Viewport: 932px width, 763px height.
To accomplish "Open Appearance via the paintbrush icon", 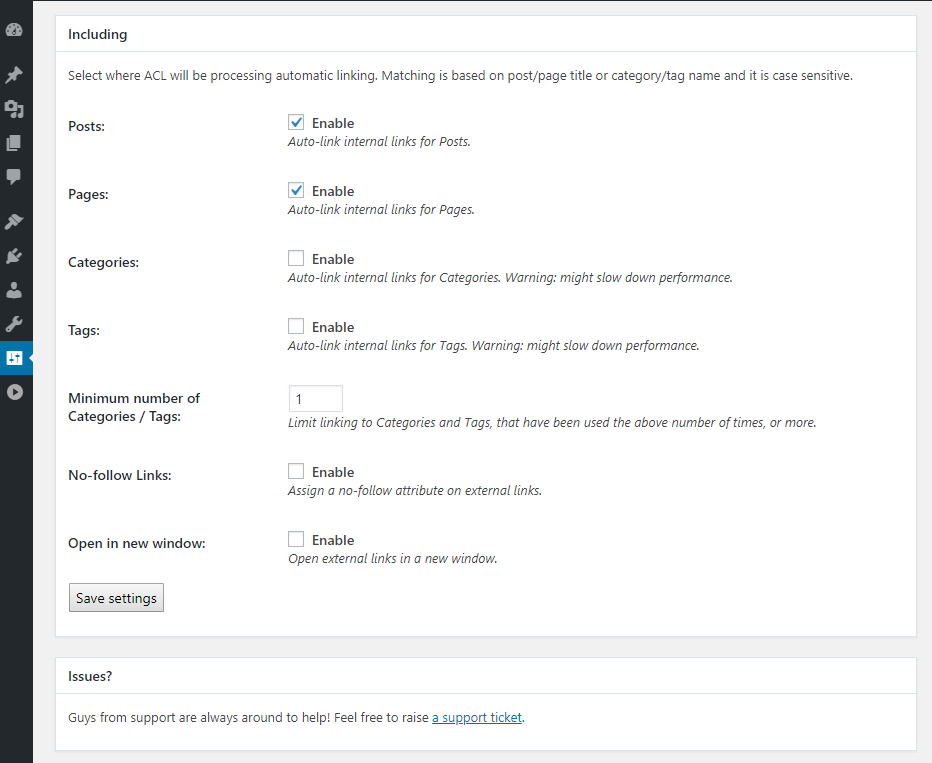I will (x=14, y=222).
